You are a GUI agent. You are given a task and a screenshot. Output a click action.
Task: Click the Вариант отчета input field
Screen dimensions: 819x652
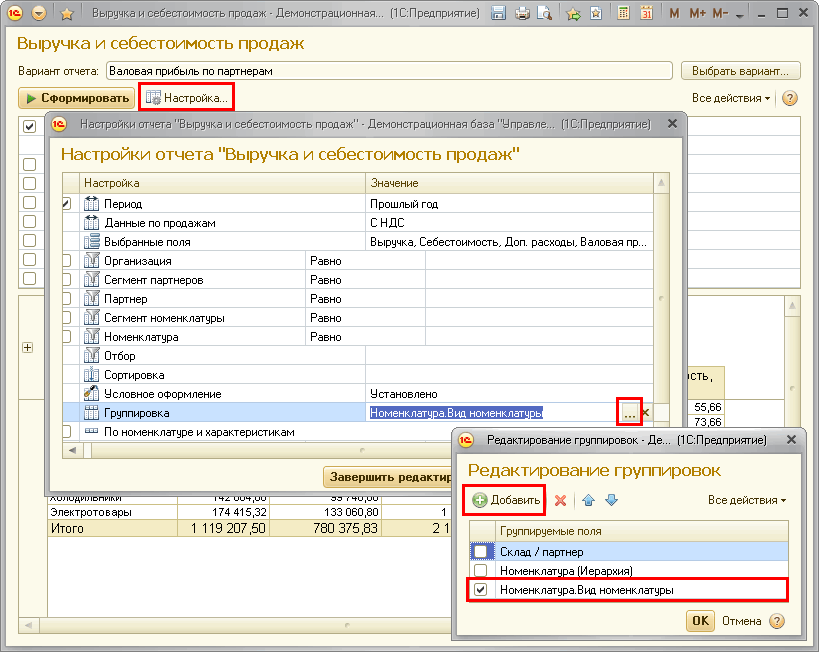coord(388,71)
